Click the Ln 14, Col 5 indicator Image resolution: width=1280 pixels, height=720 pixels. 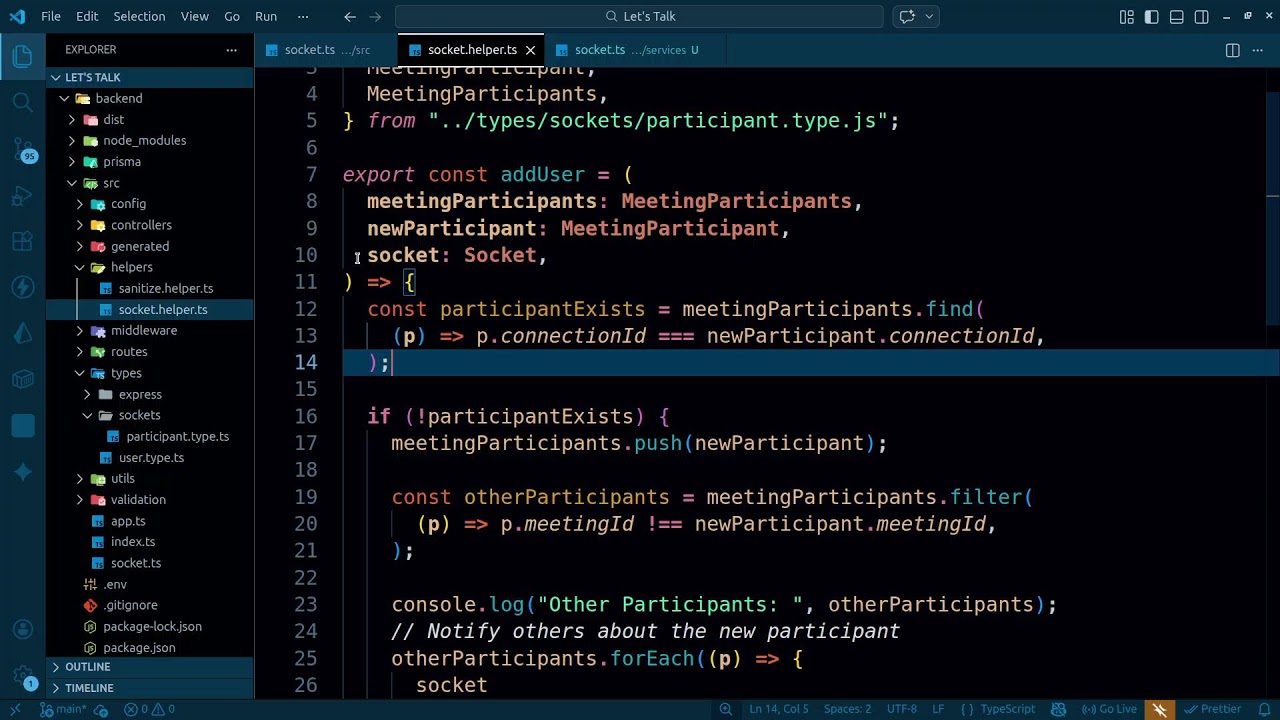pos(779,709)
